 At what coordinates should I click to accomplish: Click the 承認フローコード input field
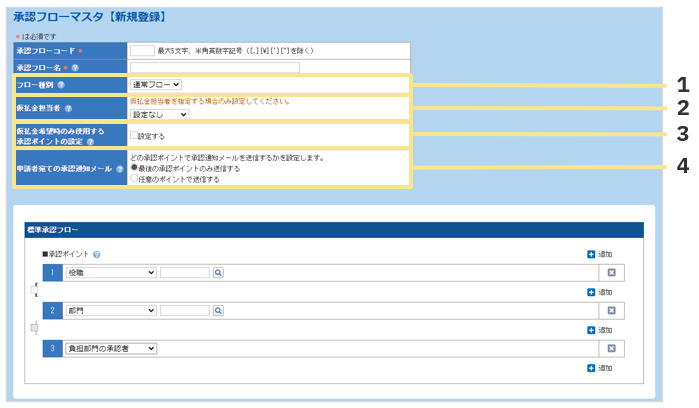click(x=142, y=49)
